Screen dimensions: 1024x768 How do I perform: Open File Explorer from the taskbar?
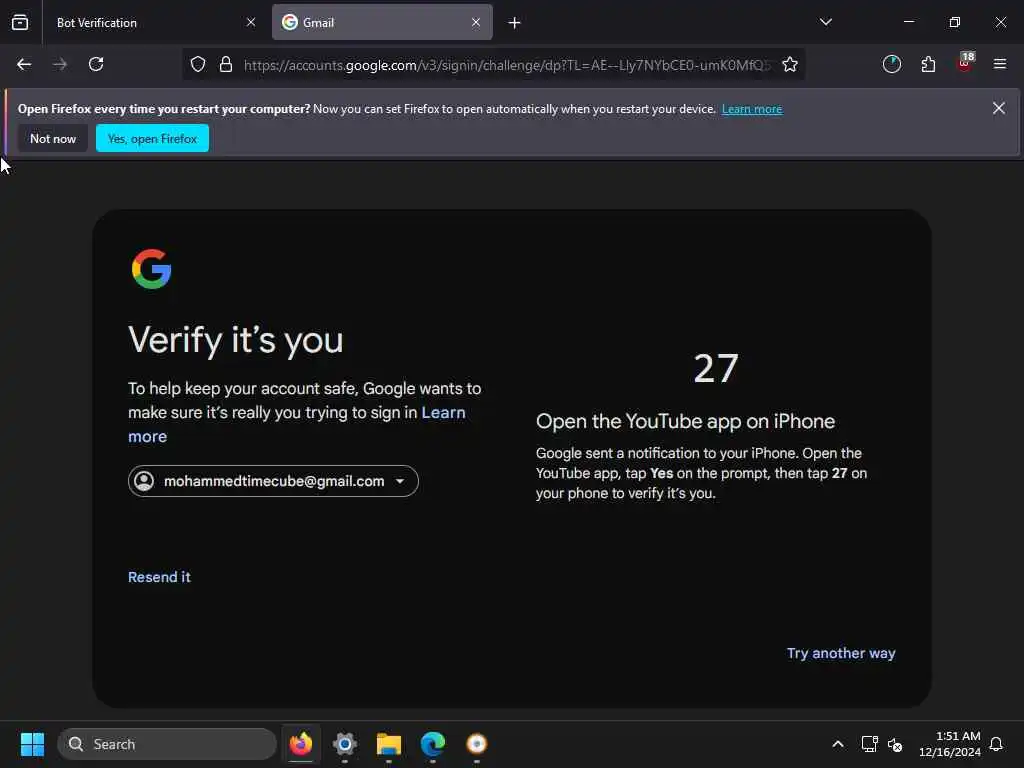pyautogui.click(x=389, y=744)
